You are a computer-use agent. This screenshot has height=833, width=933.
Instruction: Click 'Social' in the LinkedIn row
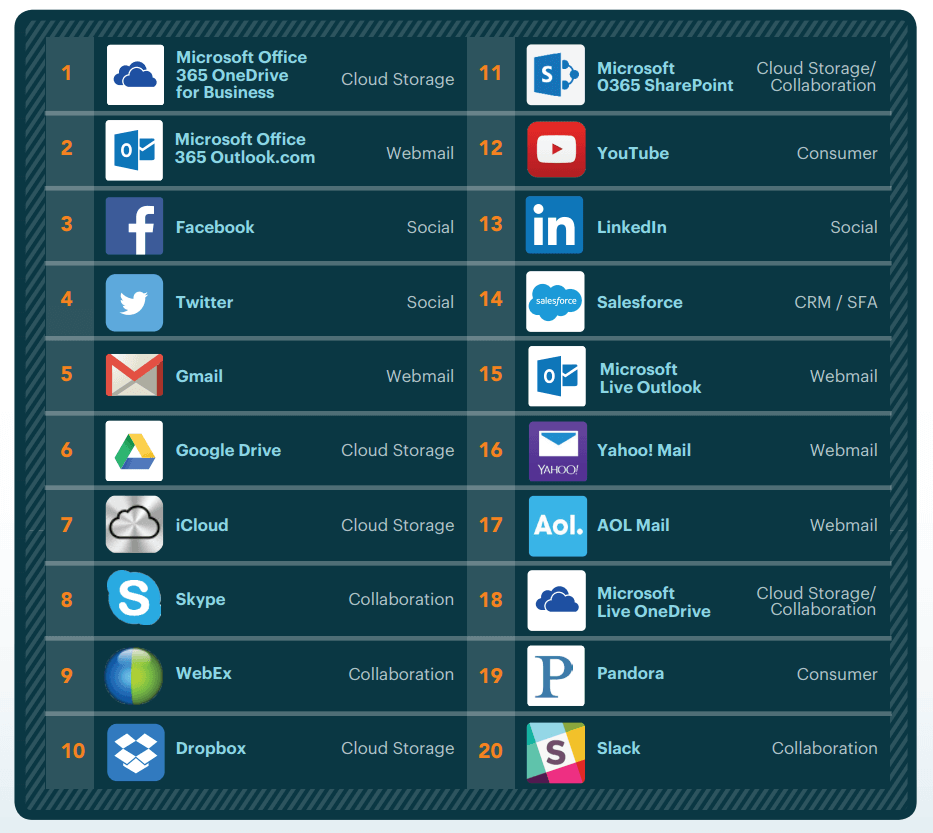pyautogui.click(x=854, y=227)
